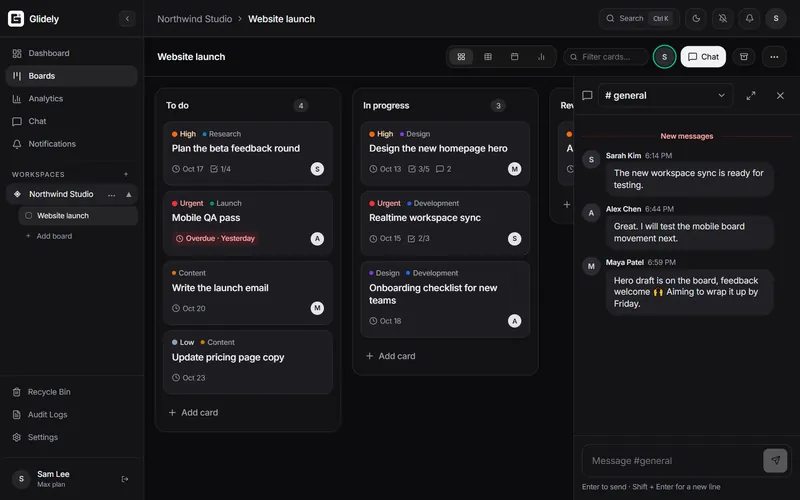Send the chat message with paper plane

point(775,461)
